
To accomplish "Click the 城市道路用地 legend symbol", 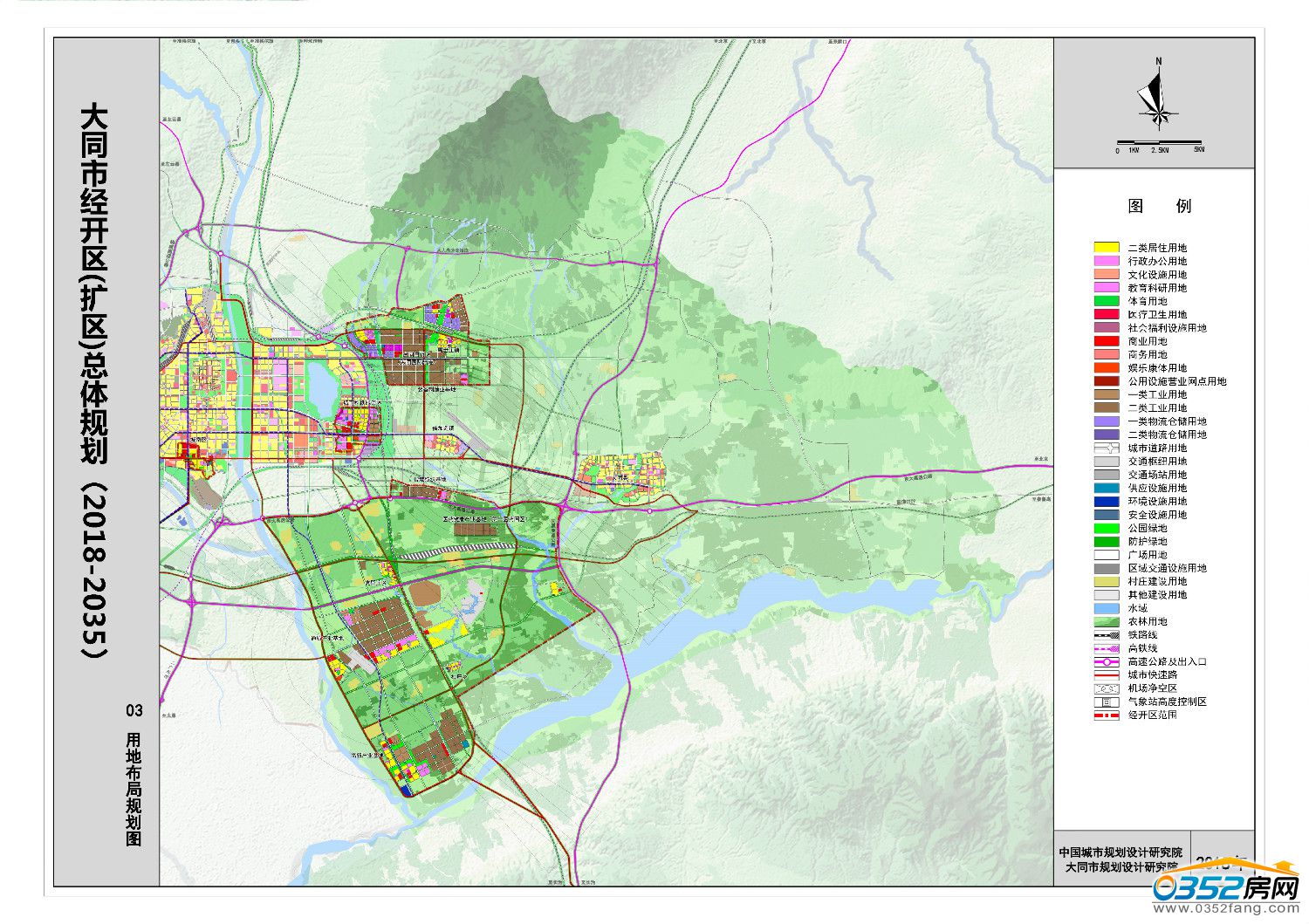I will tap(1107, 448).
